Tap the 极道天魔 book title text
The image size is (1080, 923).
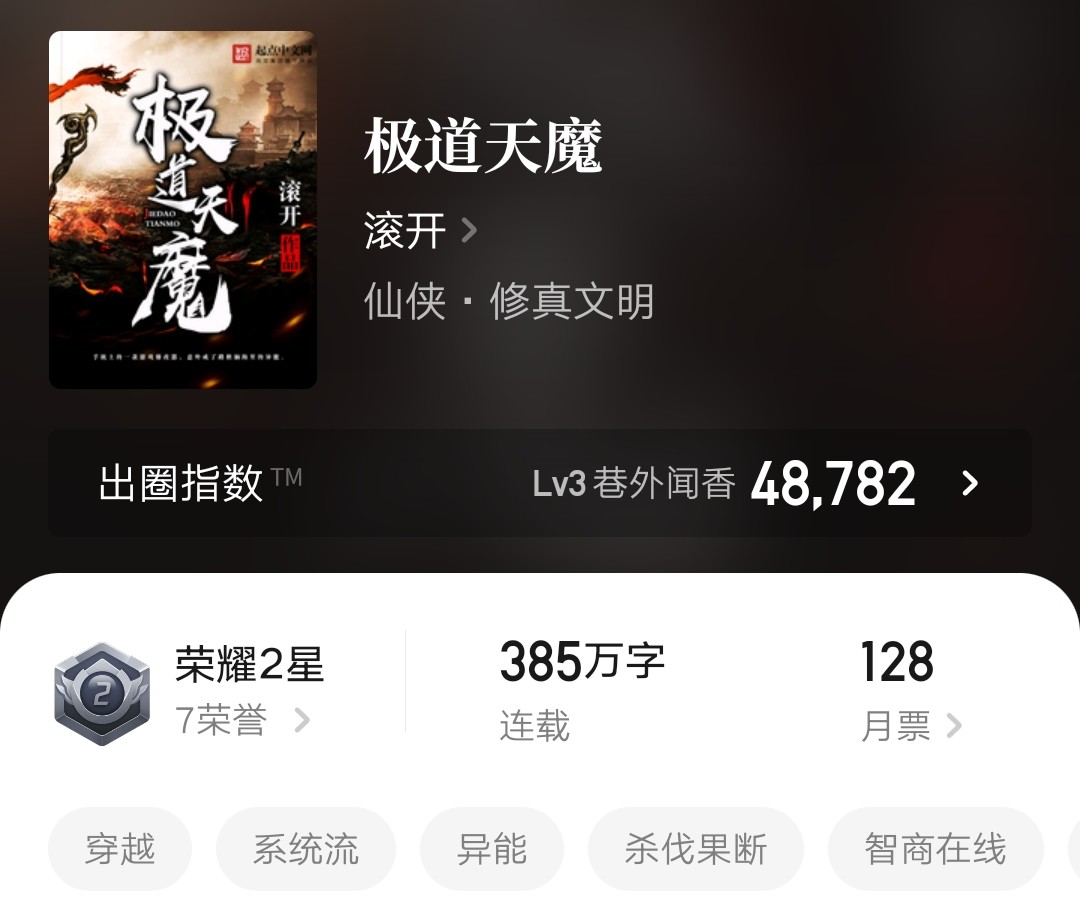pyautogui.click(x=483, y=145)
